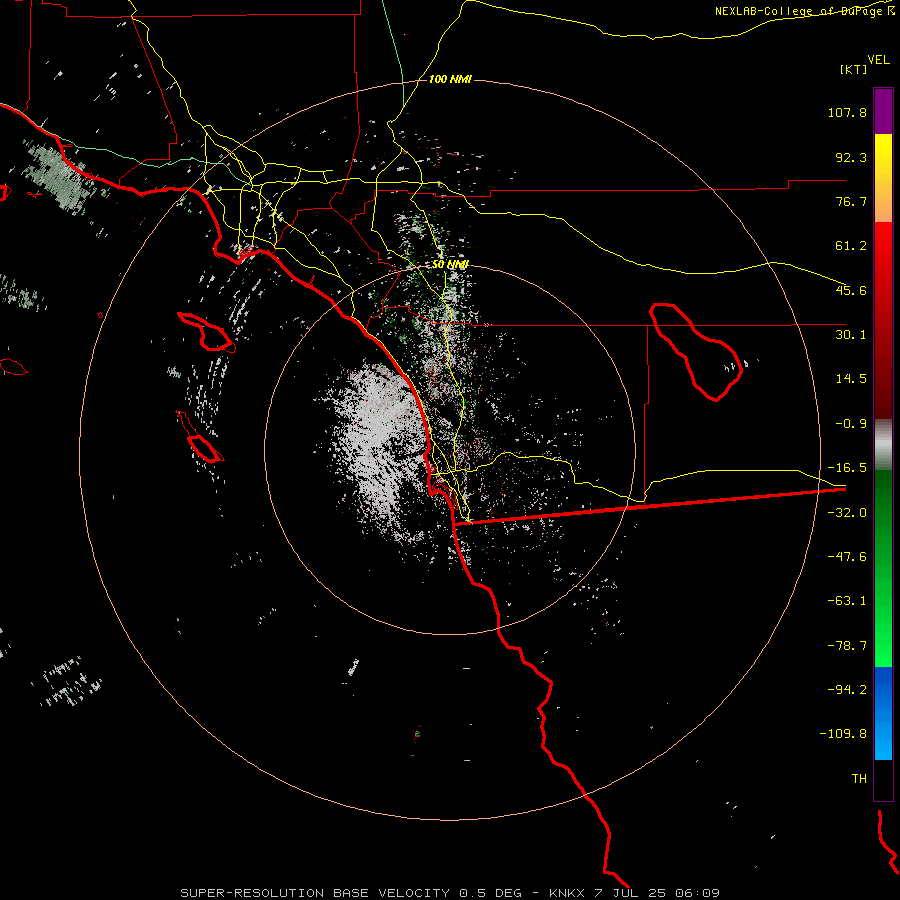Pick the gray near-zero color bar segment
Viewport: 900px width, 900px height.
(x=883, y=444)
